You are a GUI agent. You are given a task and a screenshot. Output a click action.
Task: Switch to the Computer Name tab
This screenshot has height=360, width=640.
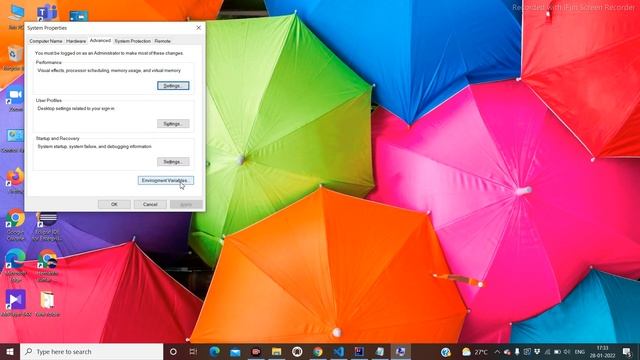coord(46,41)
